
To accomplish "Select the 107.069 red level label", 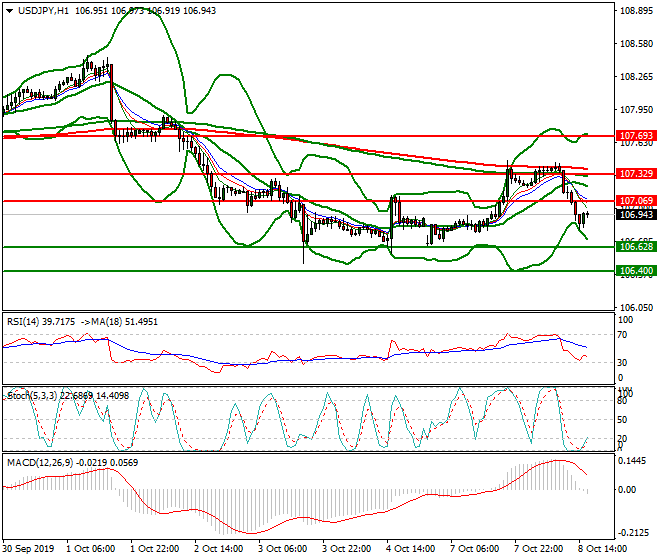I will tap(636, 200).
